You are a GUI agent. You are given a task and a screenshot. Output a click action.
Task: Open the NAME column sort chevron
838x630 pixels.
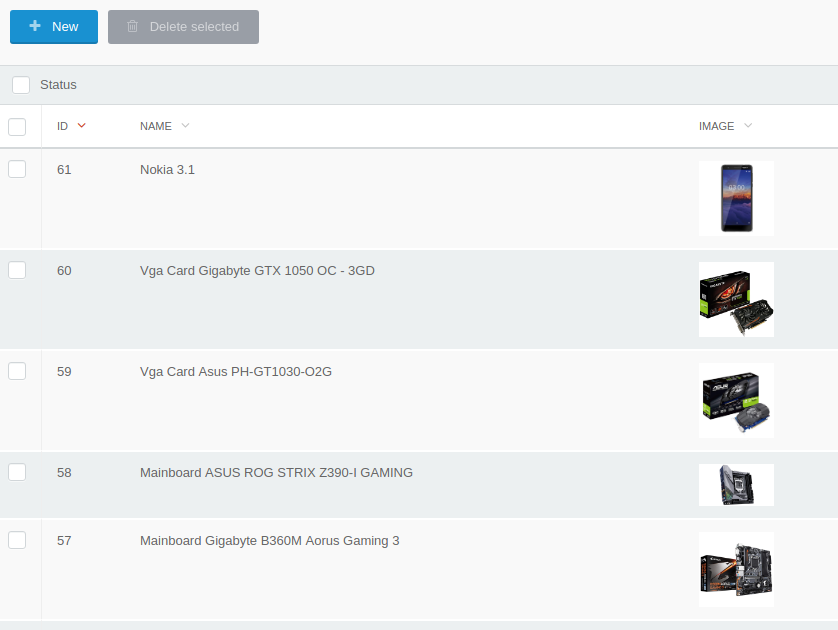pos(185,126)
